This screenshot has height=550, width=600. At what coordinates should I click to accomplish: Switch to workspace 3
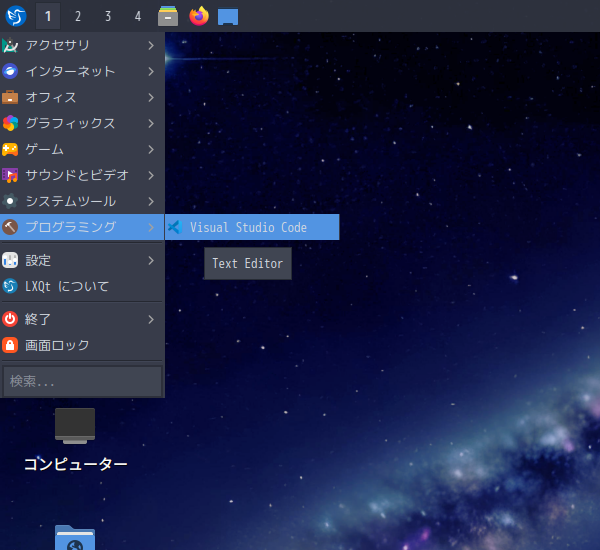[x=108, y=16]
